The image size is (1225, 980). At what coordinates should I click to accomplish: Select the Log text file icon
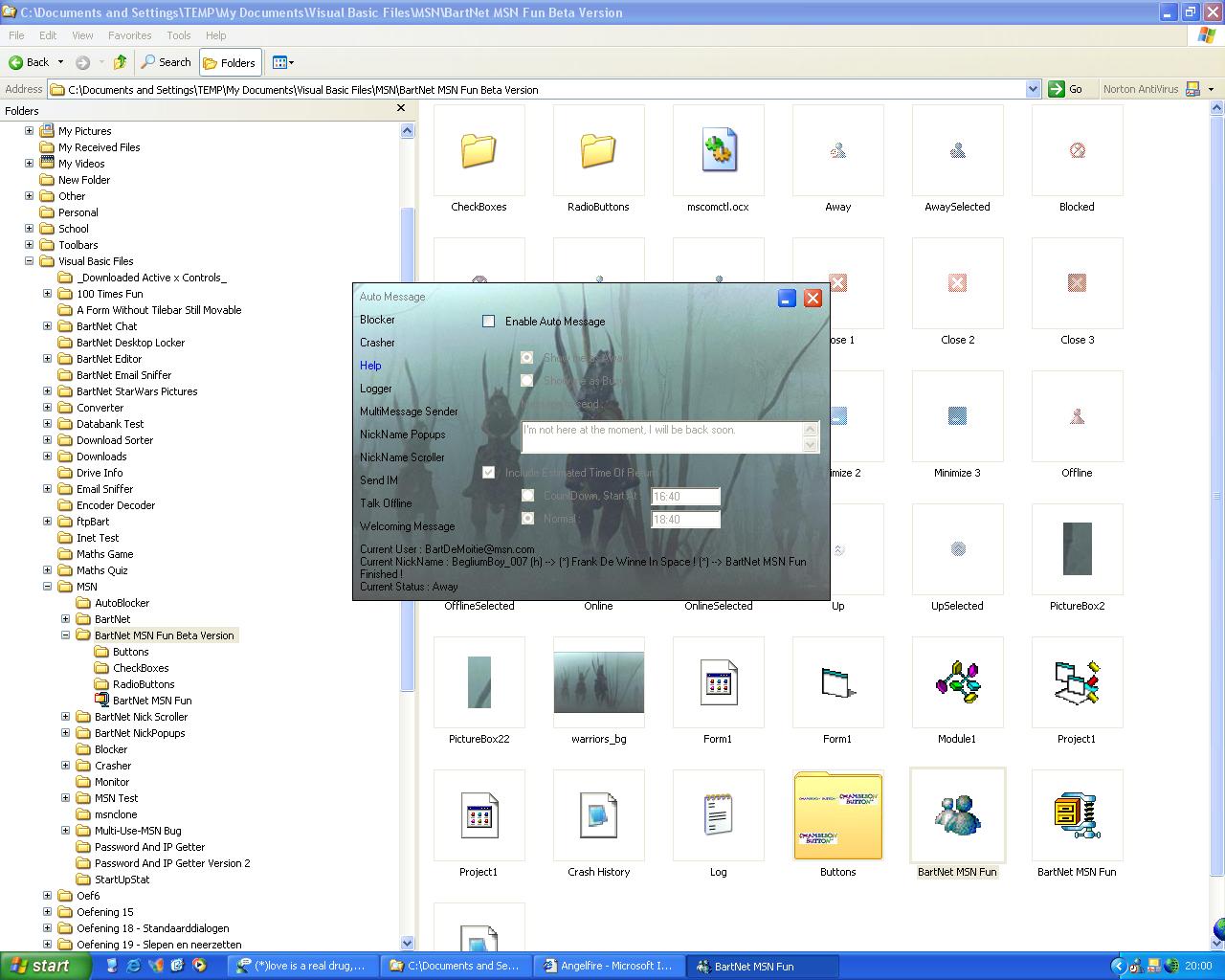pyautogui.click(x=718, y=816)
